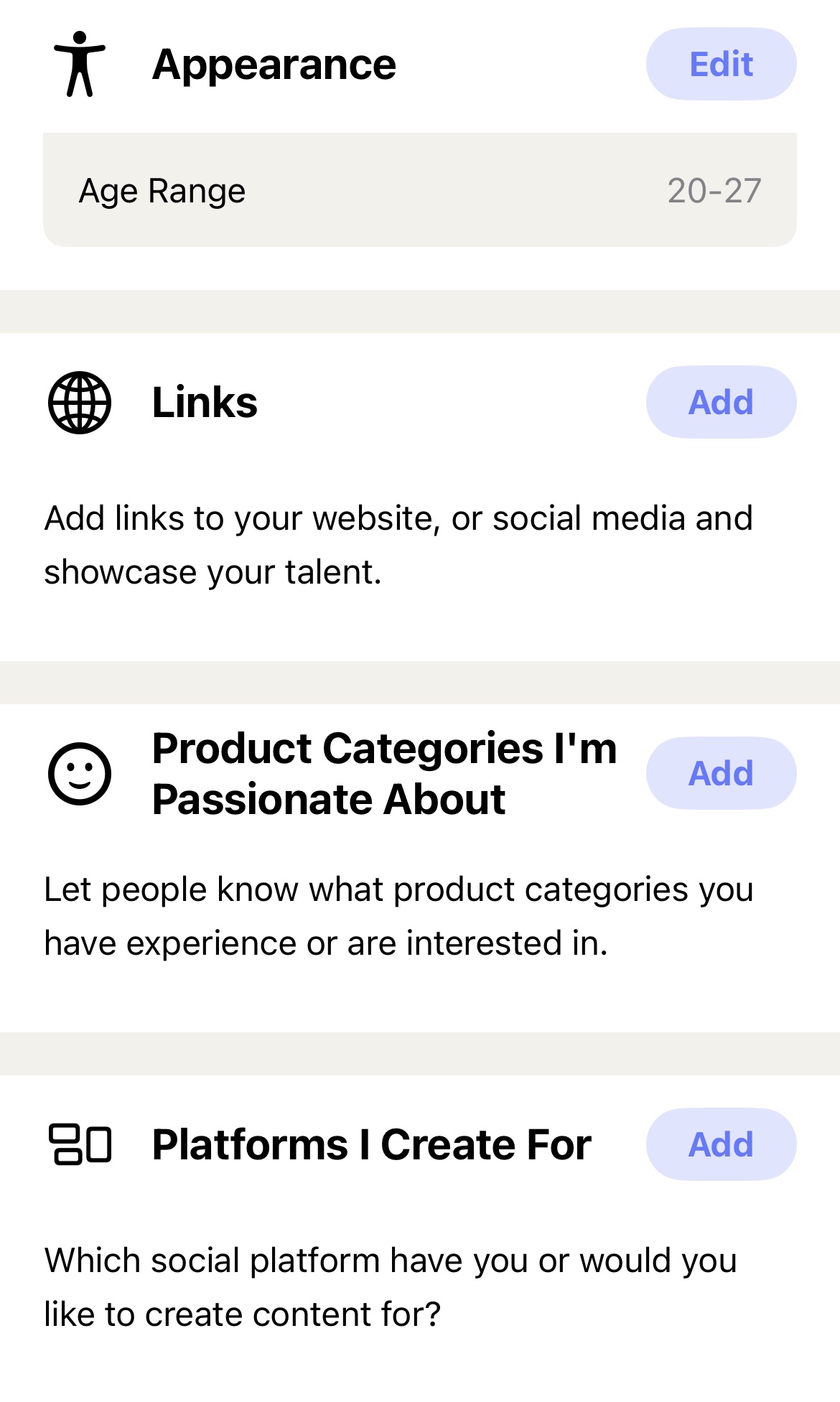840x1402 pixels.
Task: Click the gray divider between Appearance and Links
Action: coord(420,312)
